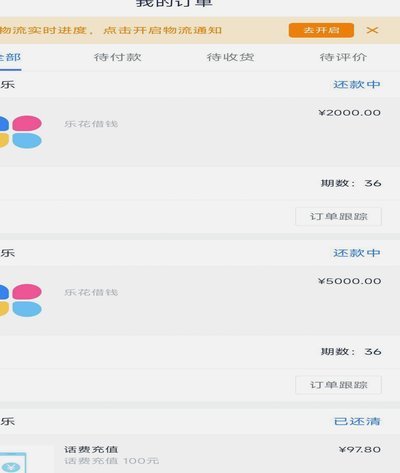Tap 还款中 status on the ¥5000.00 order
400x473 pixels.
[357, 253]
